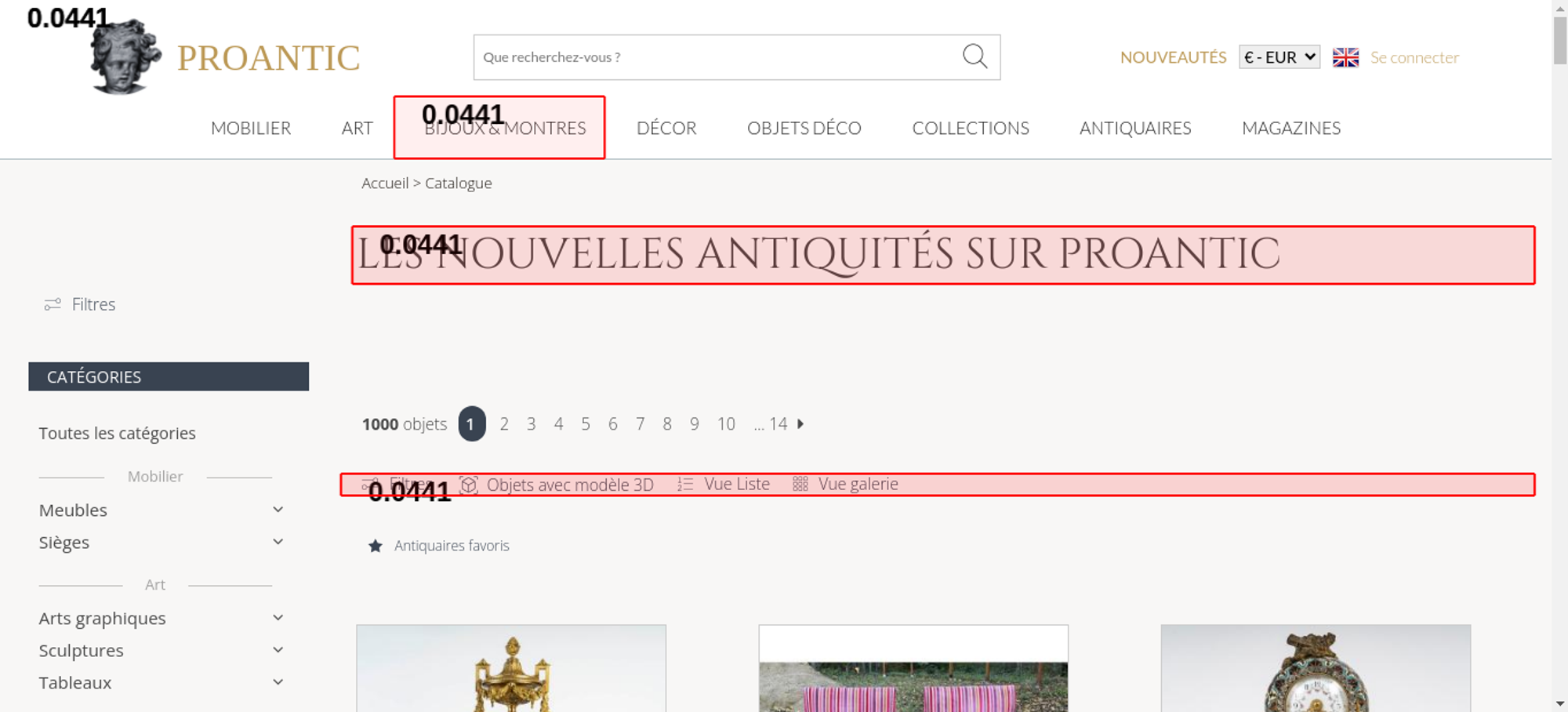Screen dimensions: 1568x712
Task: Click the gilt urn product thumbnail
Action: click(511, 669)
